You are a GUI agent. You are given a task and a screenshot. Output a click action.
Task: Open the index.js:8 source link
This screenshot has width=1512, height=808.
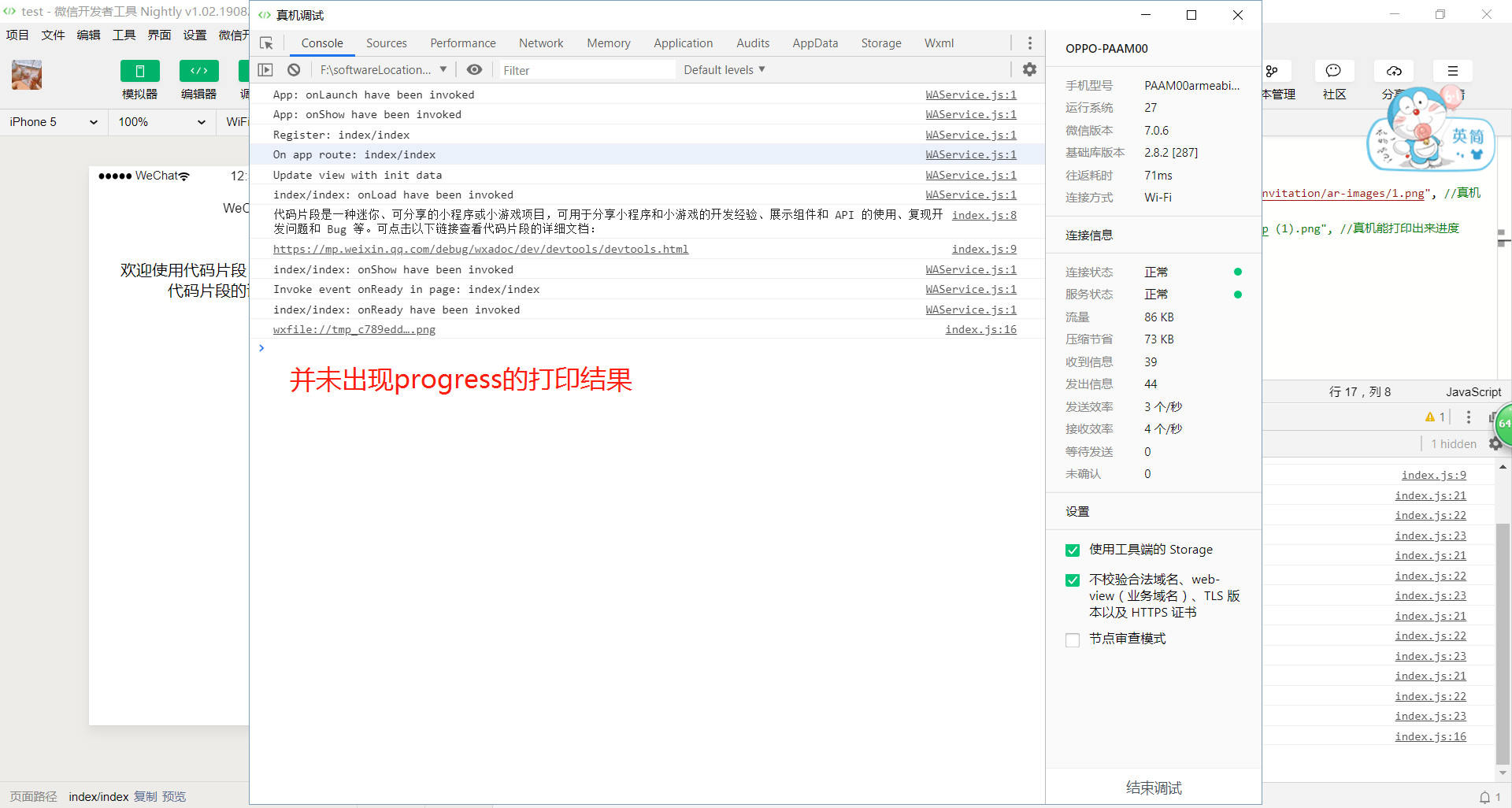984,215
